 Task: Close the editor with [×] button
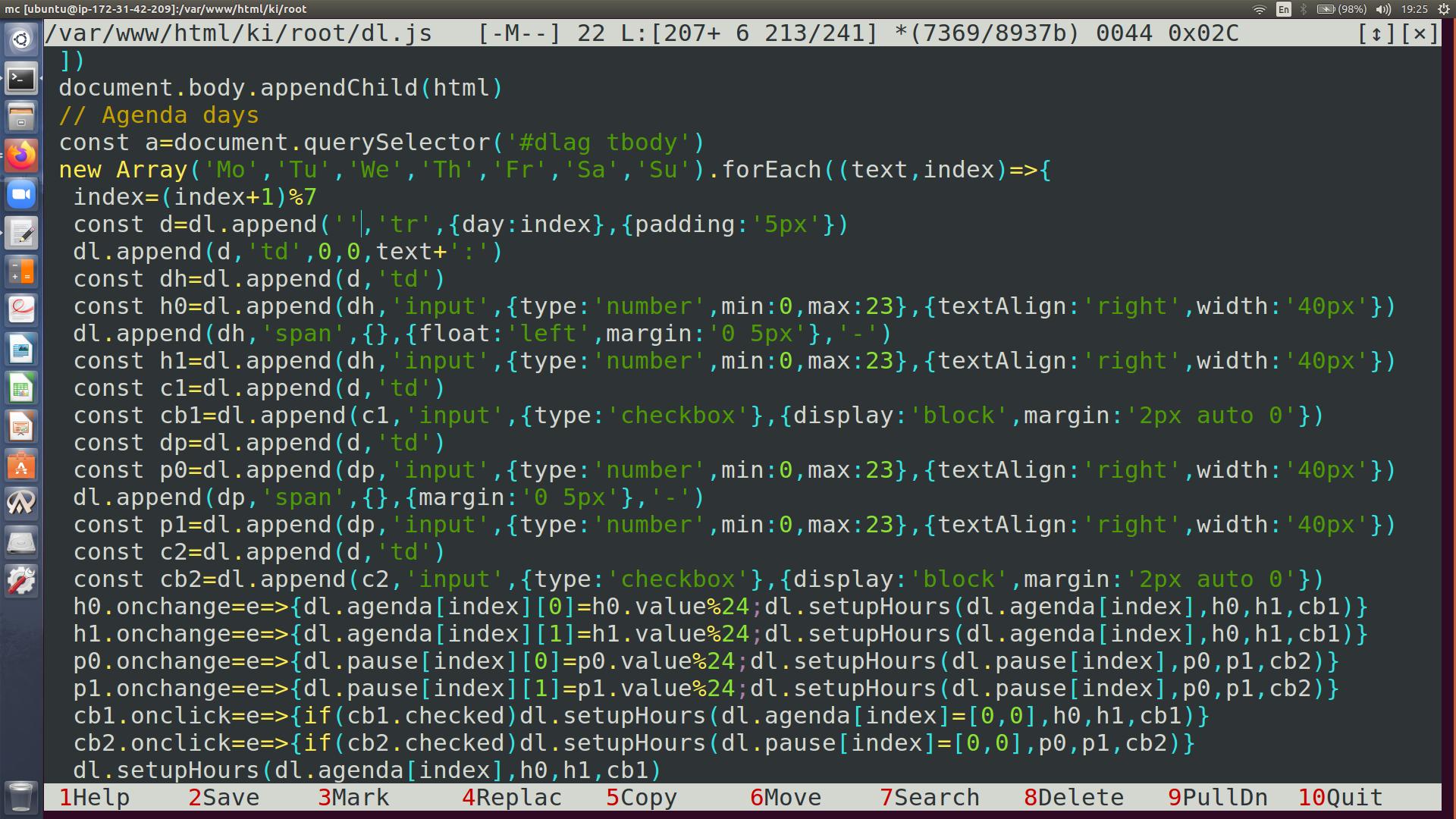[1420, 33]
